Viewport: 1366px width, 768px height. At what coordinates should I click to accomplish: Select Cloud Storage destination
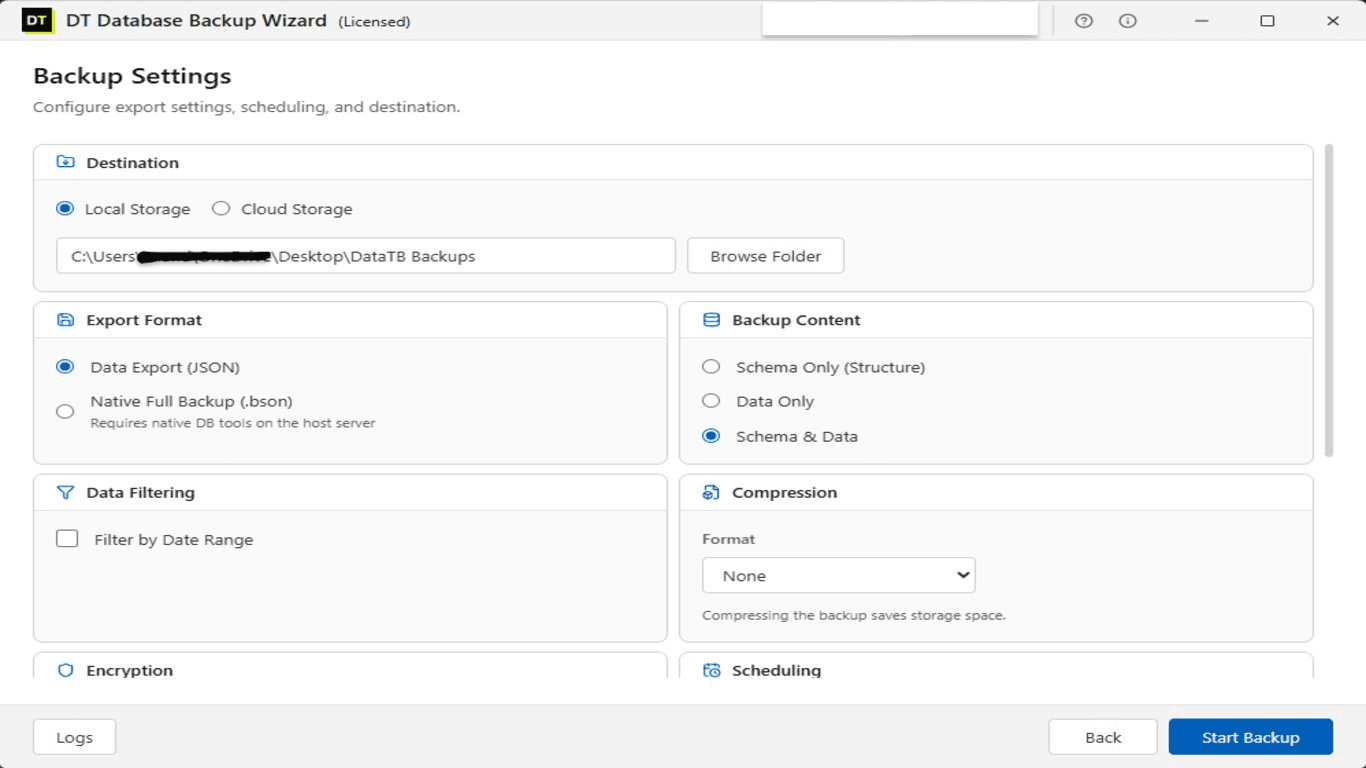[x=221, y=209]
